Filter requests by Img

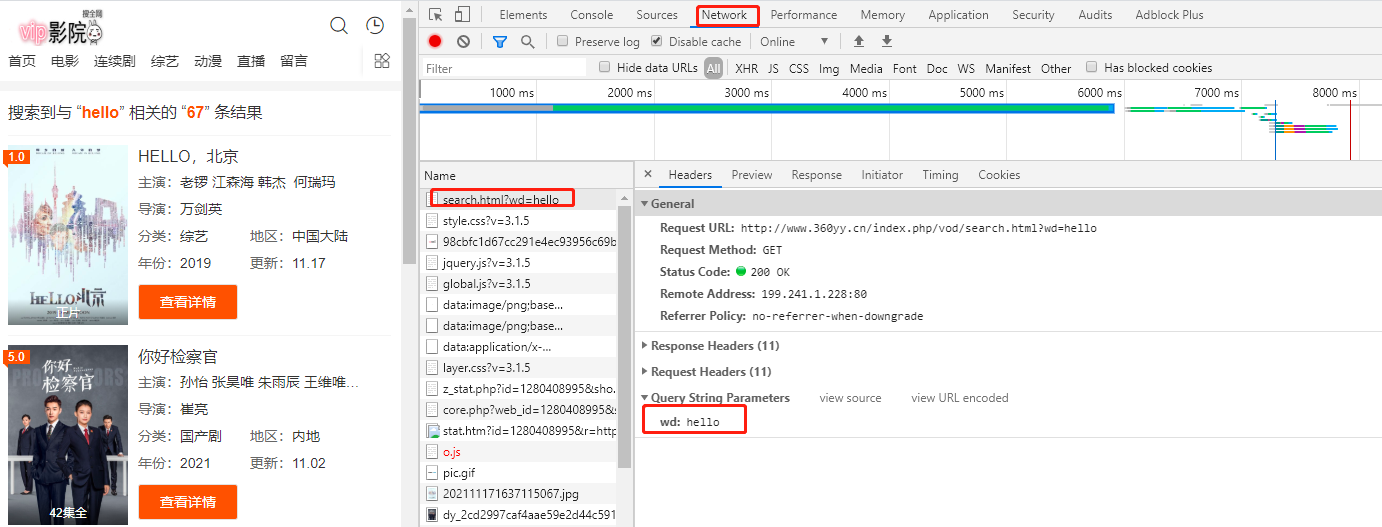point(829,68)
